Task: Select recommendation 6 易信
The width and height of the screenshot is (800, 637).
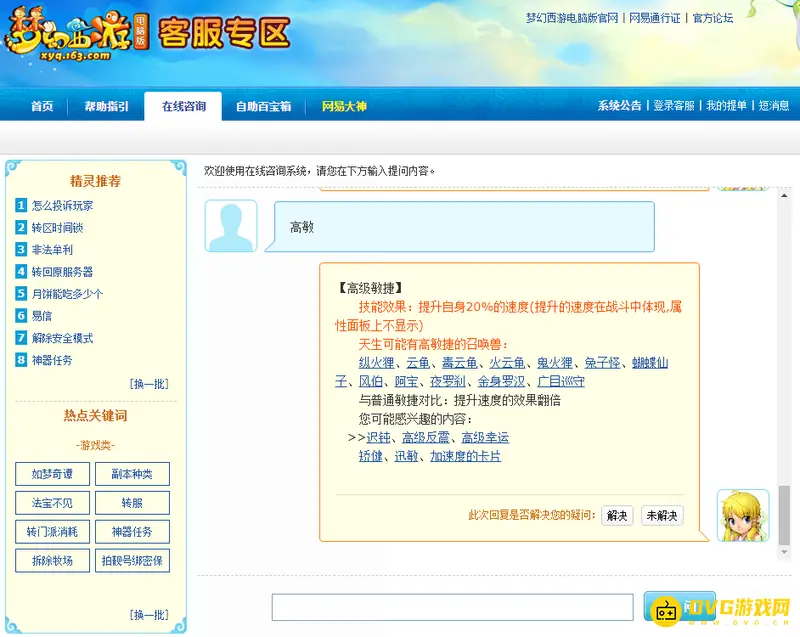Action: coord(42,316)
